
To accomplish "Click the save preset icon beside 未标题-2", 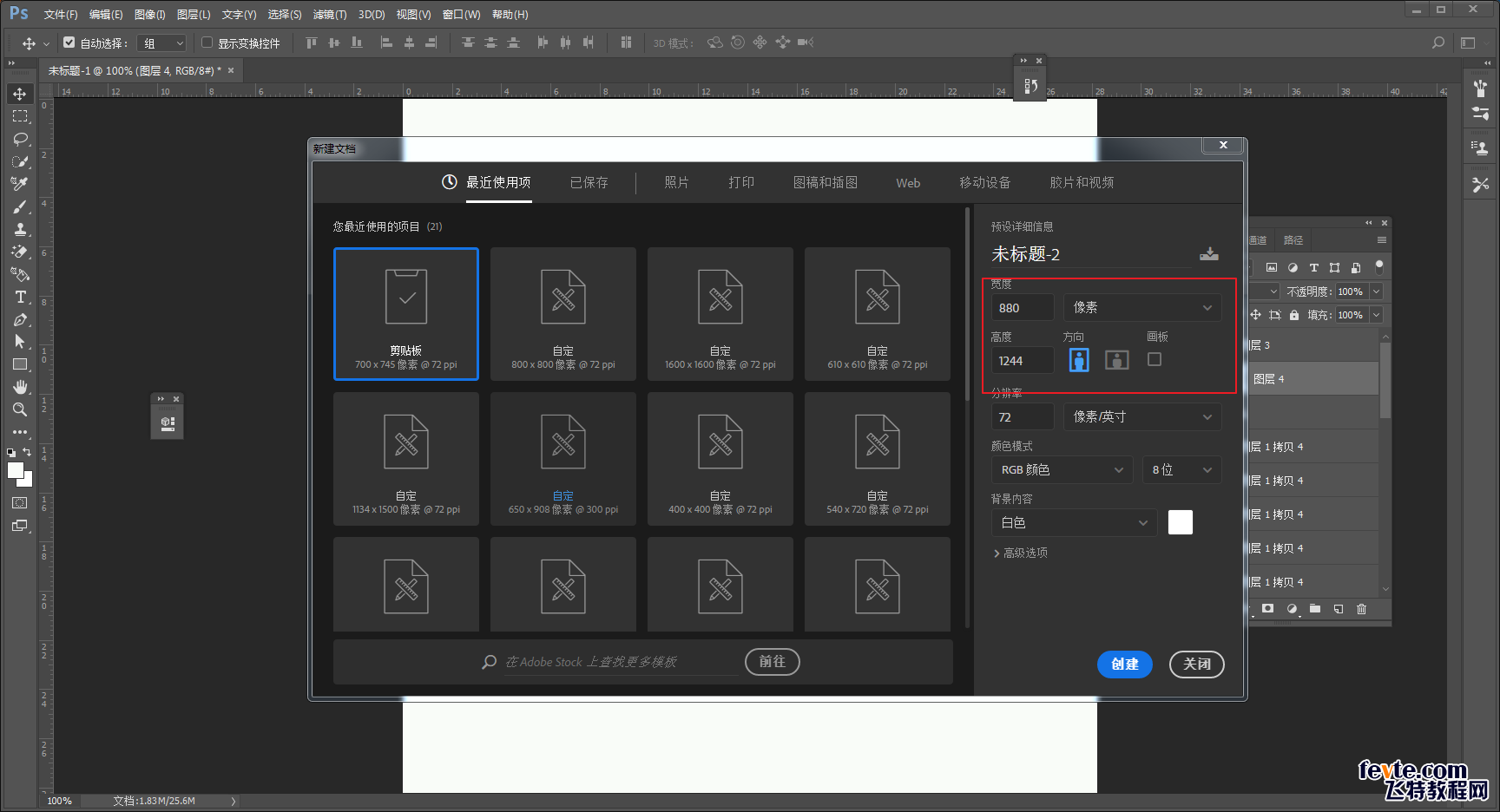I will coord(1208,254).
